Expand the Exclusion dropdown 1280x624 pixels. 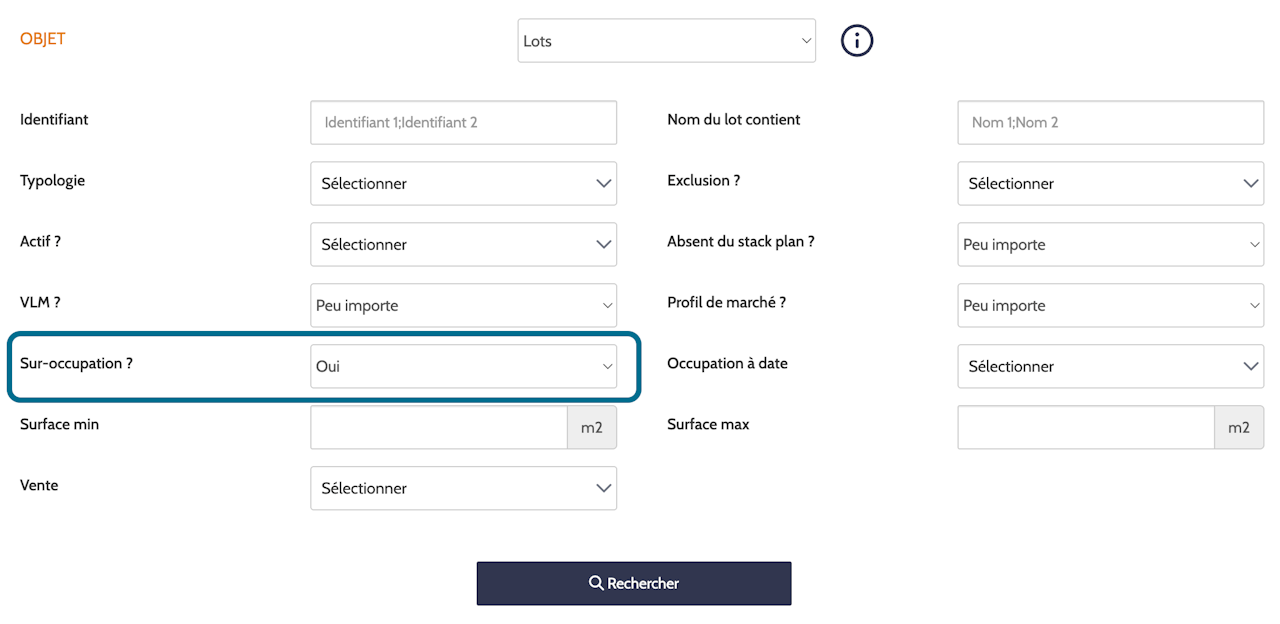[x=1110, y=183]
